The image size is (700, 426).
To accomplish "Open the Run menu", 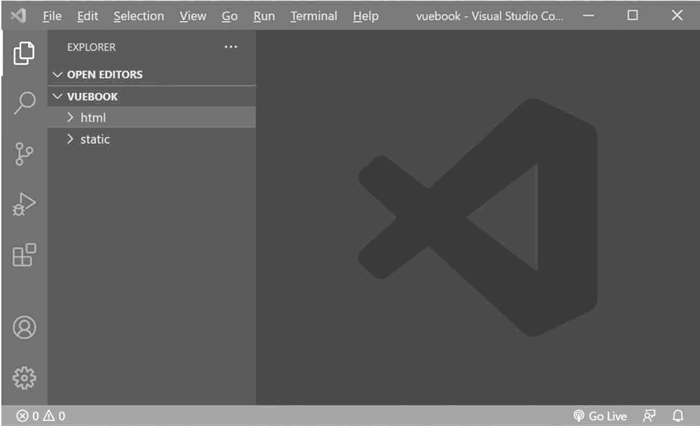I will pos(264,16).
